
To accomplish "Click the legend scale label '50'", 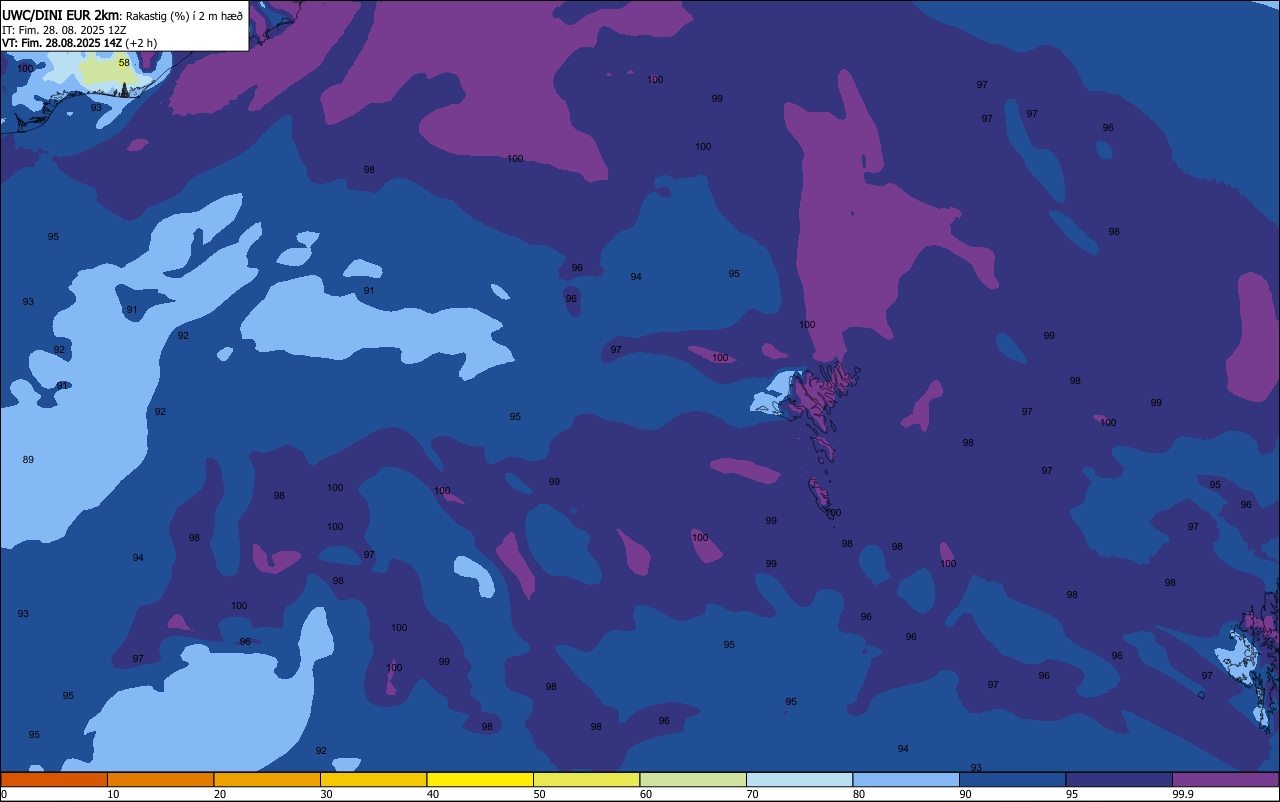I will tap(539, 794).
